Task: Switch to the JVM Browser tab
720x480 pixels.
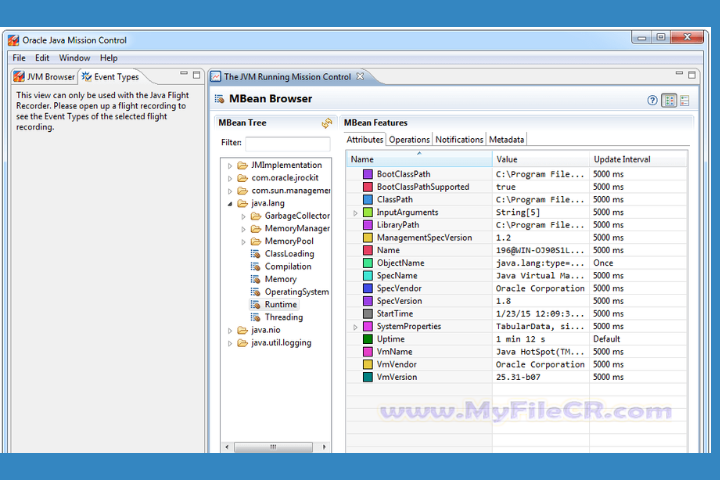Action: click(x=44, y=77)
